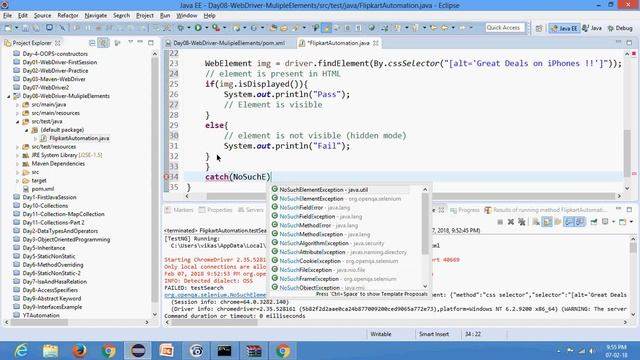Toggle Scroll Lock in the console toolbar
This screenshot has width=640, height=360.
click(x=547, y=222)
